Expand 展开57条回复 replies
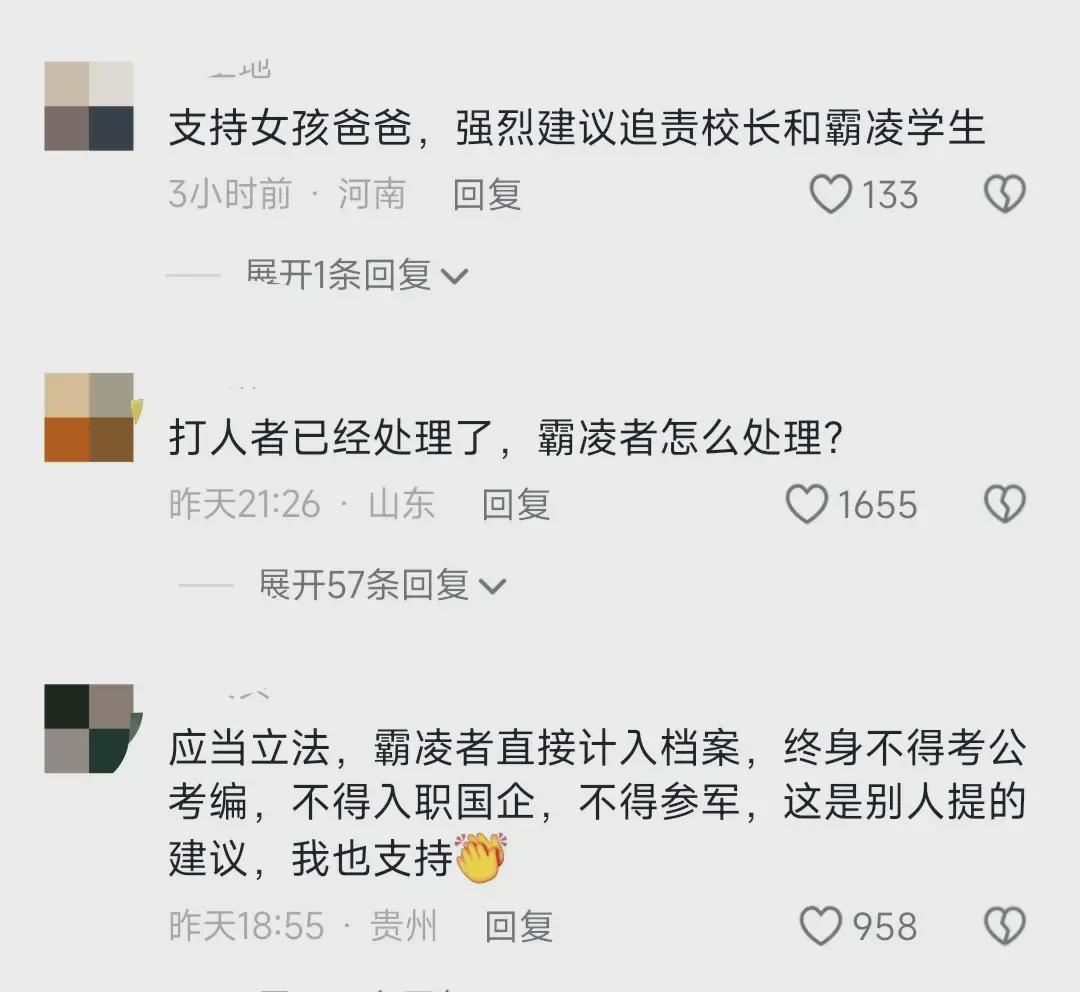 point(382,586)
